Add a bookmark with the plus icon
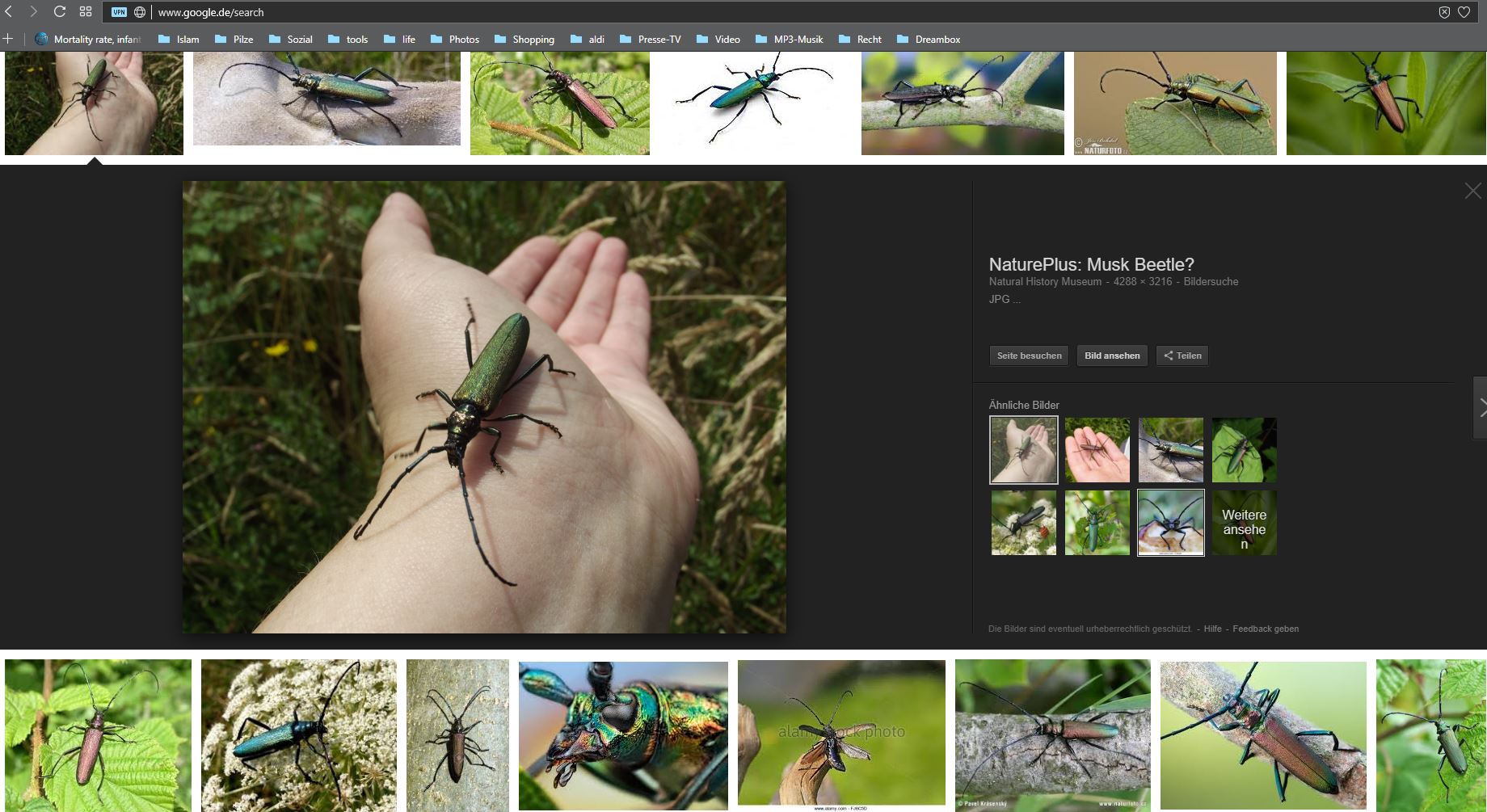1487x812 pixels. 8,39
